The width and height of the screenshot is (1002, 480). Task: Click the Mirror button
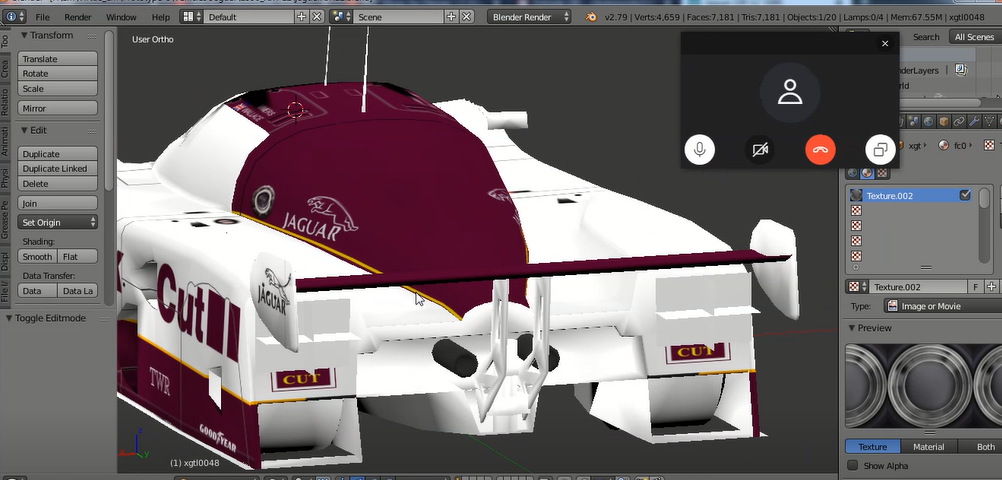(x=58, y=109)
